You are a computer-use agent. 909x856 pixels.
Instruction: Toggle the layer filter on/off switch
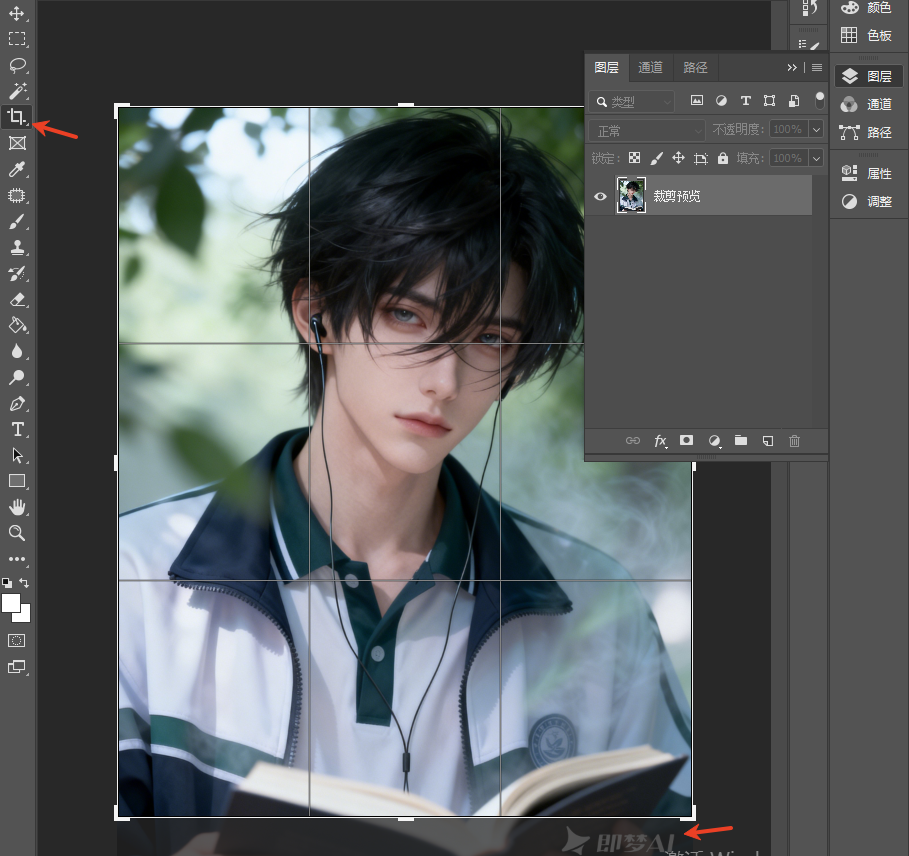[x=820, y=100]
